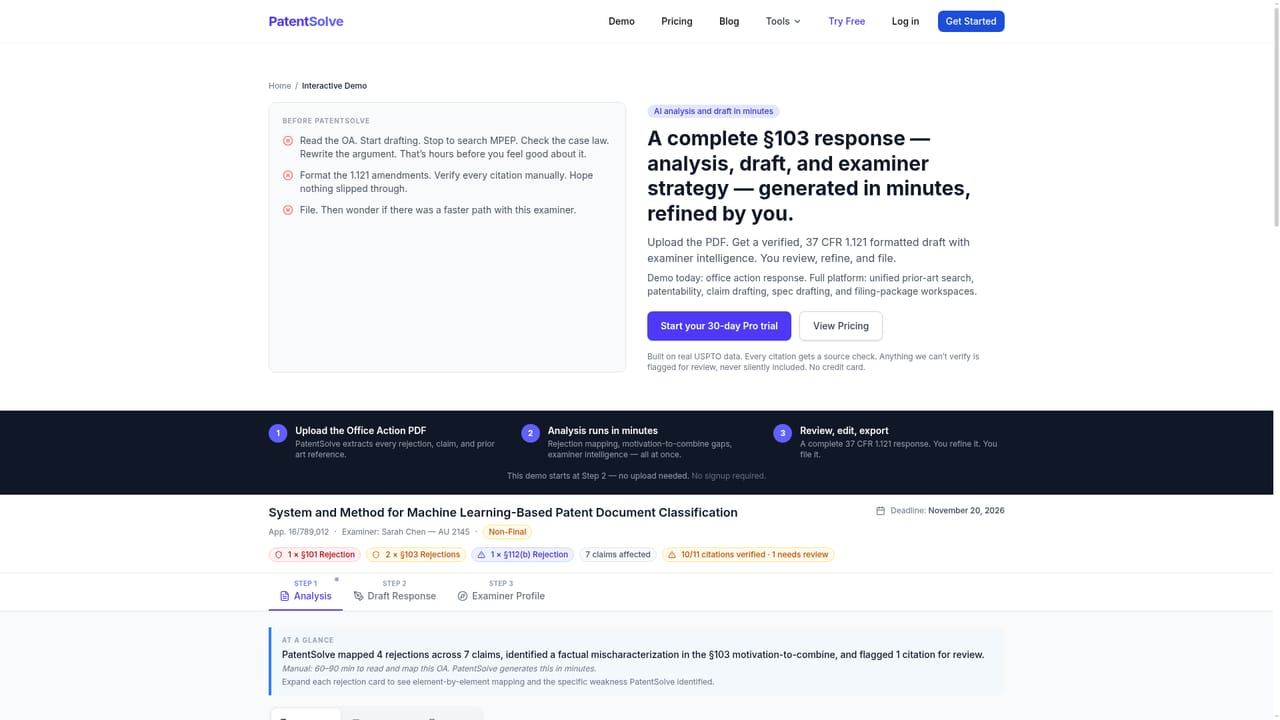Click the 2 × §103 Rejections badge
This screenshot has width=1280, height=720.
415,554
